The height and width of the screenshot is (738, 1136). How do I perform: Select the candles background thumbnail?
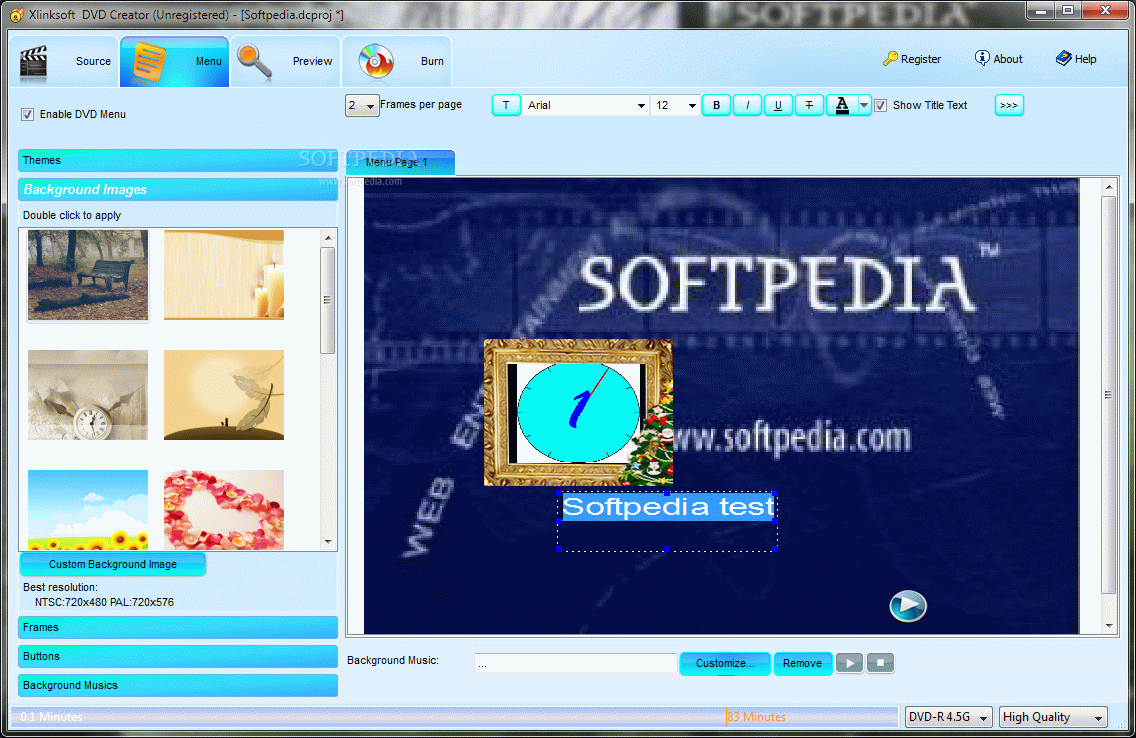224,275
